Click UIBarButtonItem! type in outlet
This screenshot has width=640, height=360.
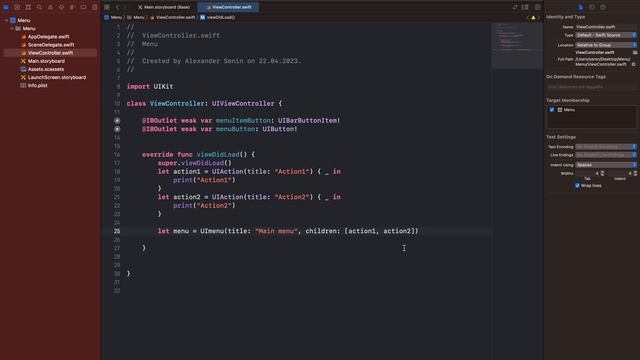[309, 120]
